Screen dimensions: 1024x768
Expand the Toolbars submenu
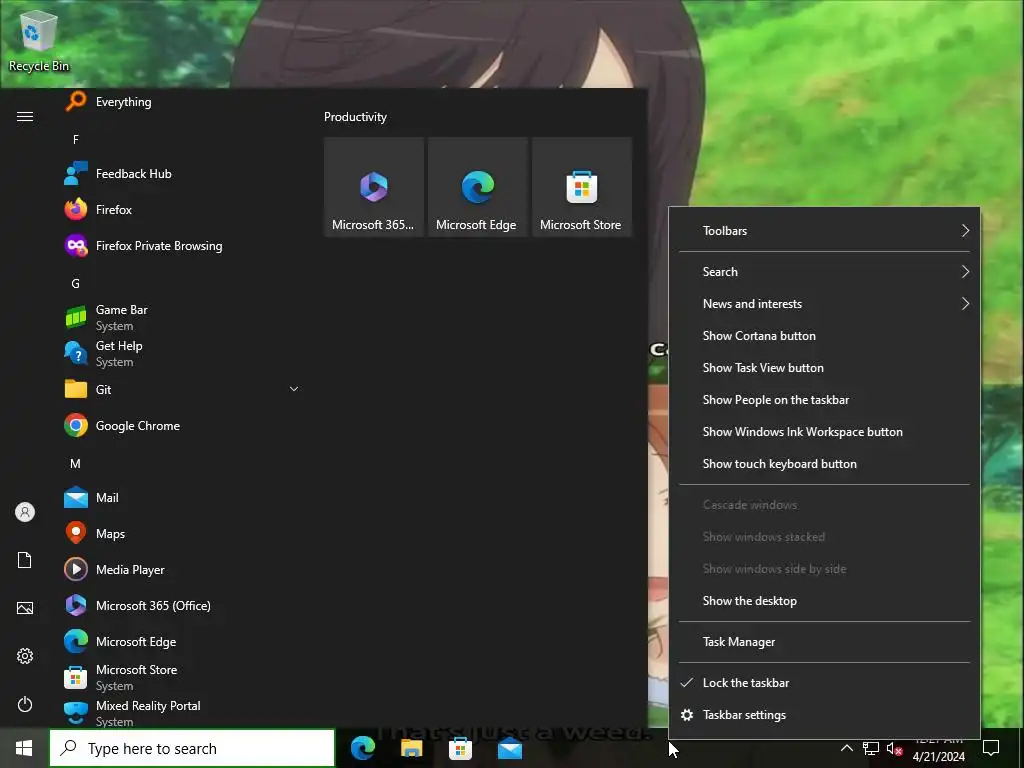click(824, 231)
